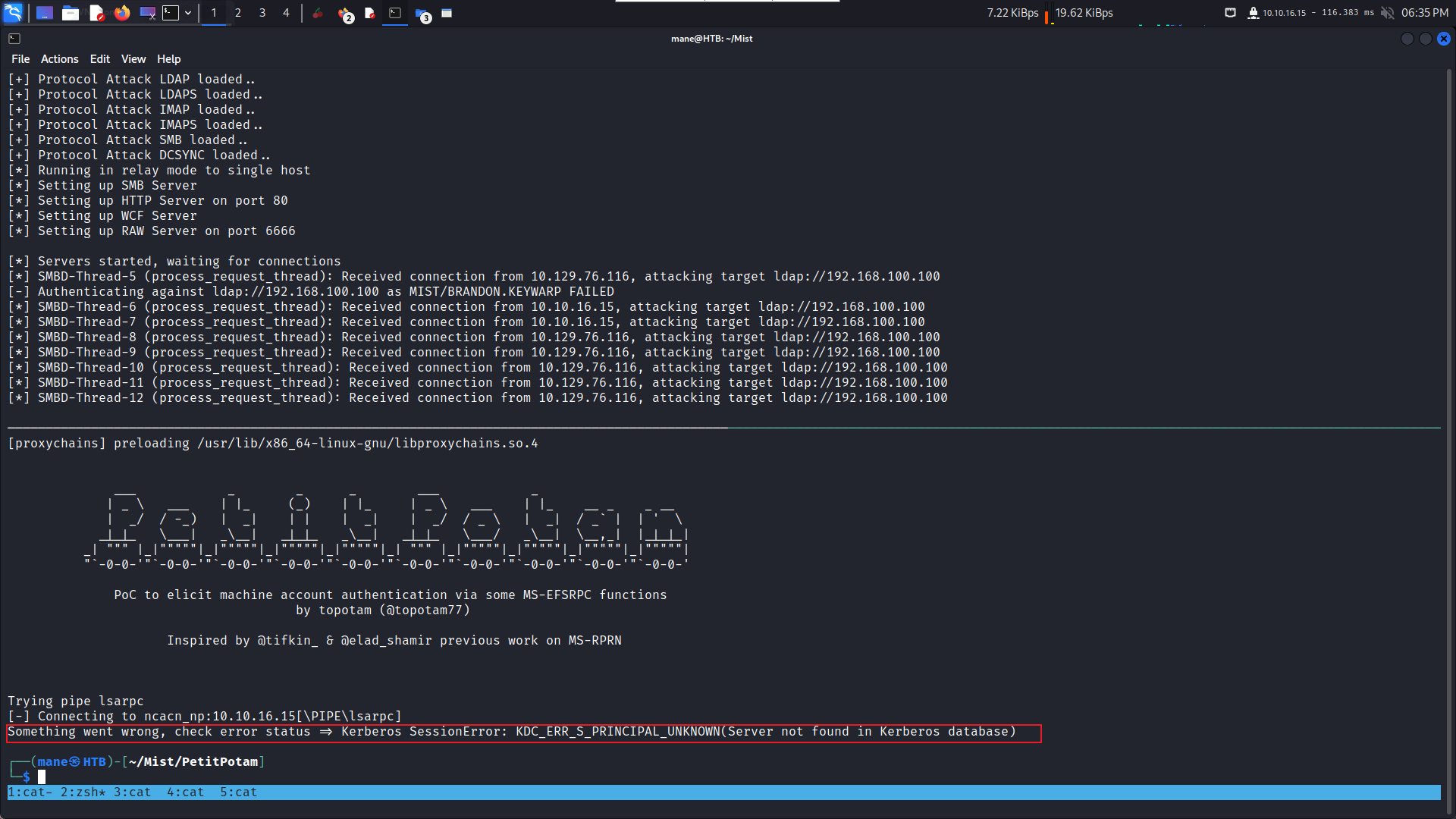Launch Firefox from the panel
This screenshot has width=1456, height=819.
pos(122,13)
